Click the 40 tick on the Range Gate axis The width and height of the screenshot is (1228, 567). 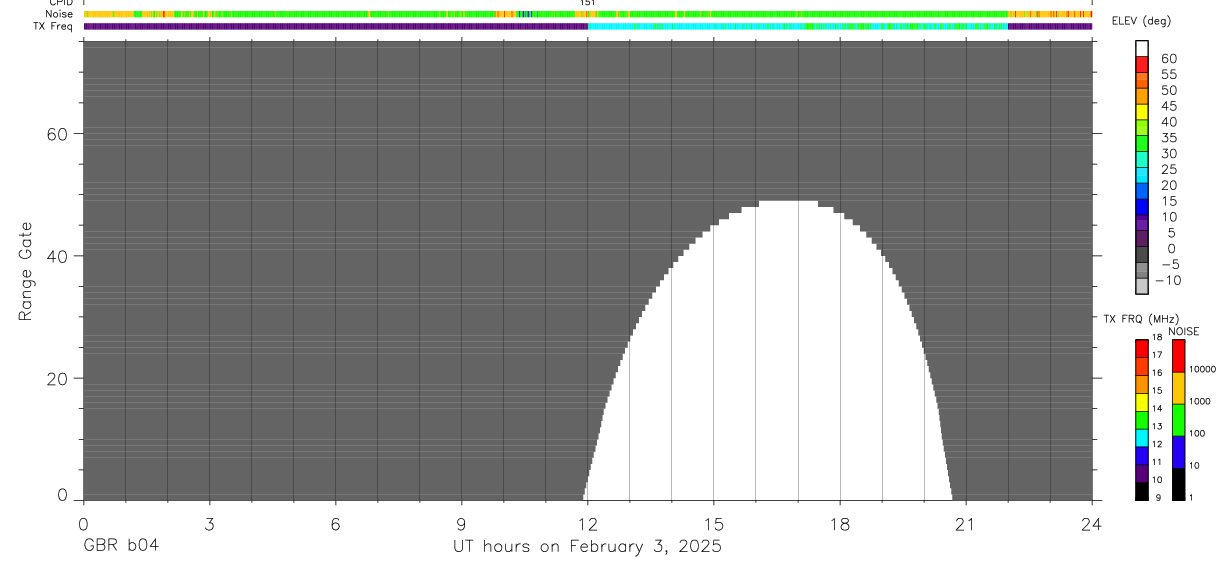click(56, 256)
